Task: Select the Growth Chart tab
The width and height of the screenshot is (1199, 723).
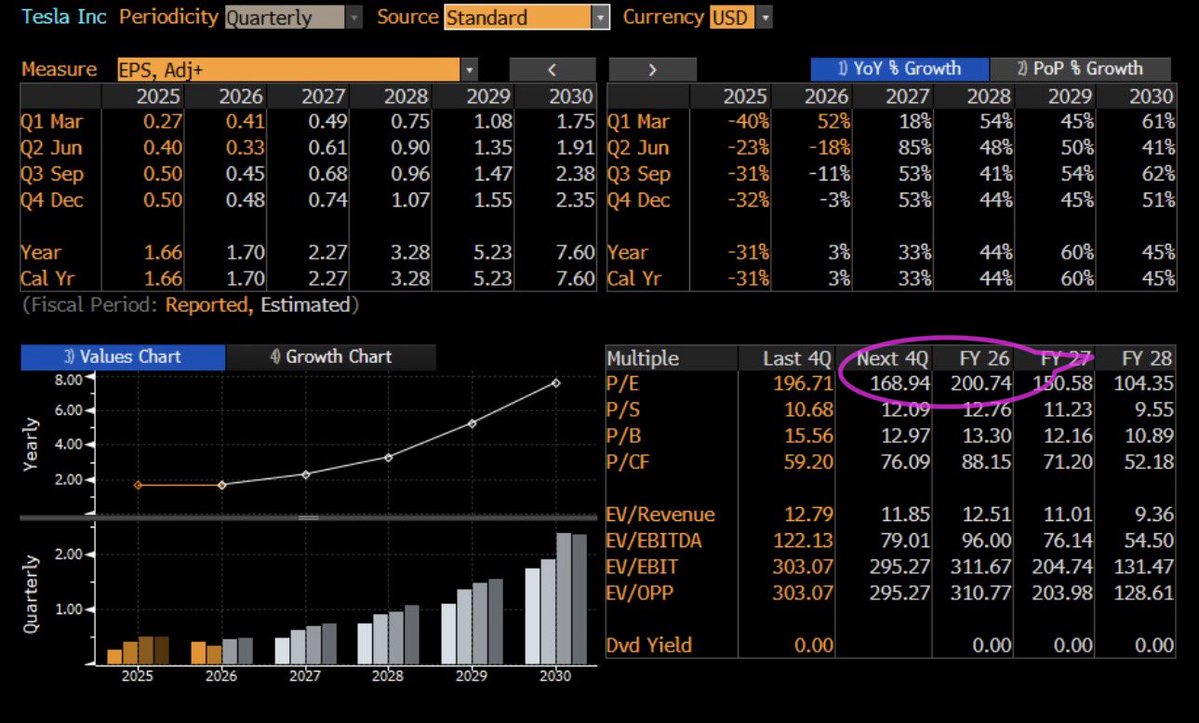Action: tap(331, 357)
